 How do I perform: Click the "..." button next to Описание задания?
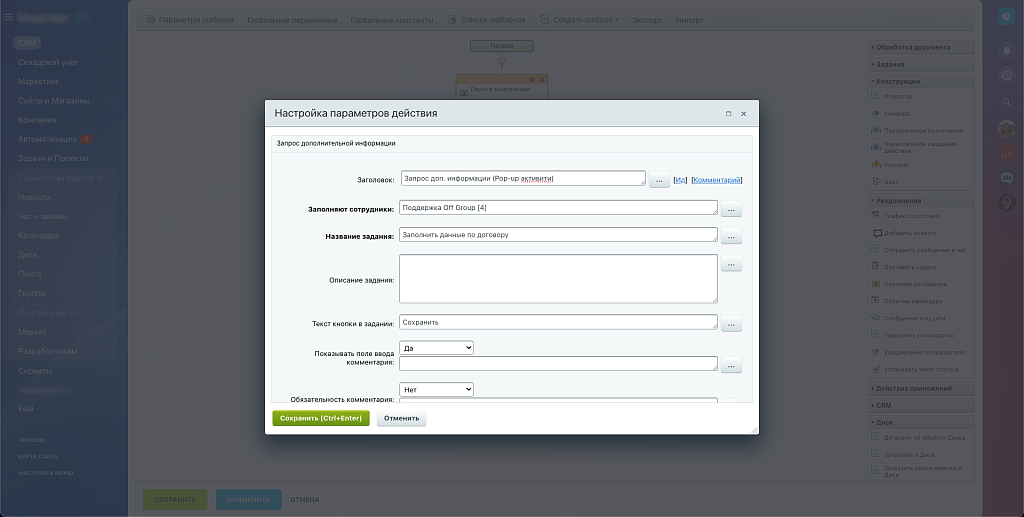click(x=731, y=265)
